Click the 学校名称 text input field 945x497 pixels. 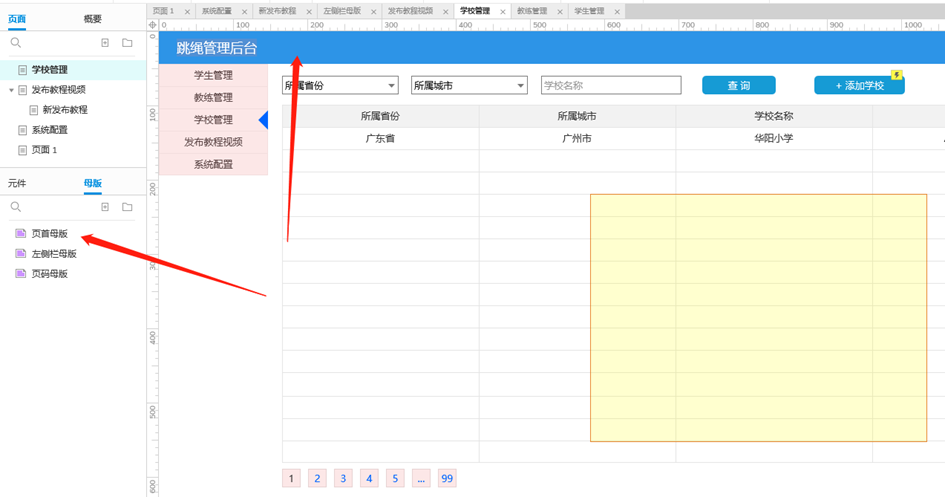[611, 86]
